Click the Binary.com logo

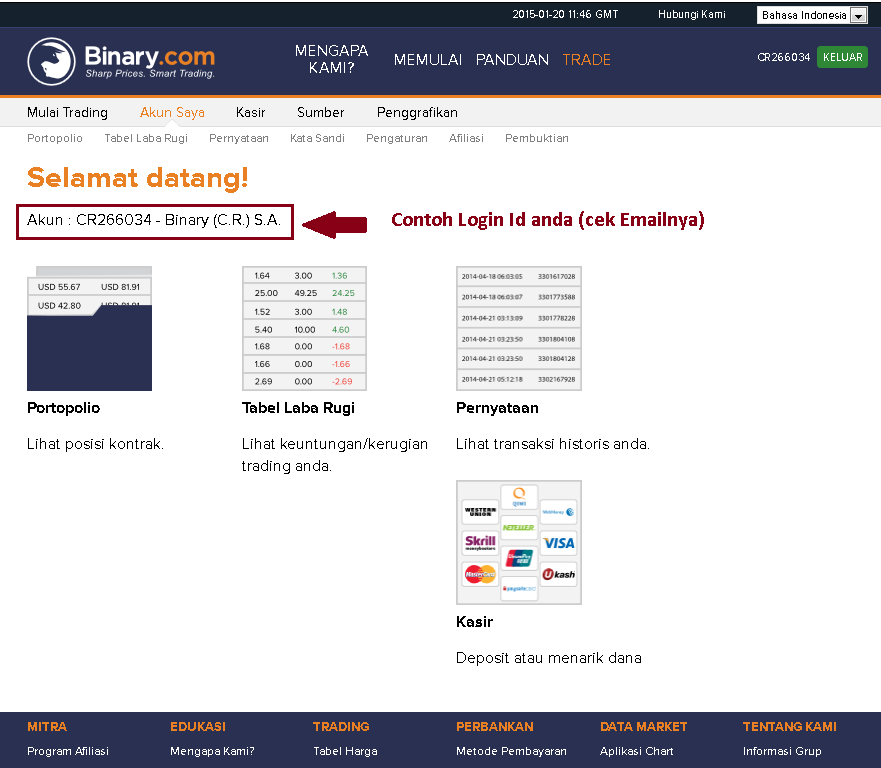pyautogui.click(x=121, y=61)
